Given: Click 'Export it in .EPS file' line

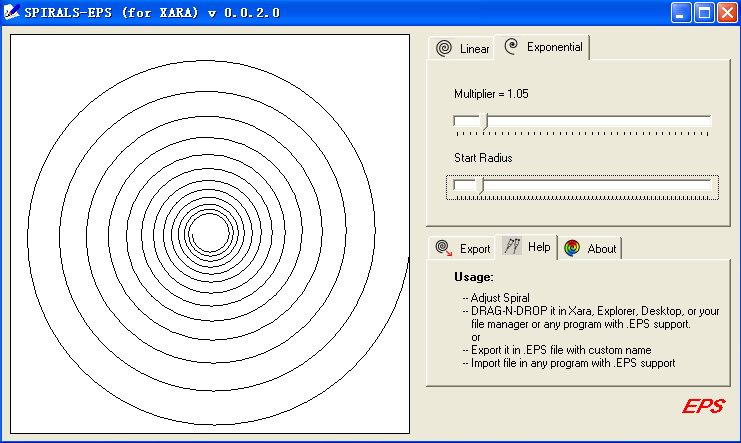Looking at the screenshot, I should click(557, 350).
